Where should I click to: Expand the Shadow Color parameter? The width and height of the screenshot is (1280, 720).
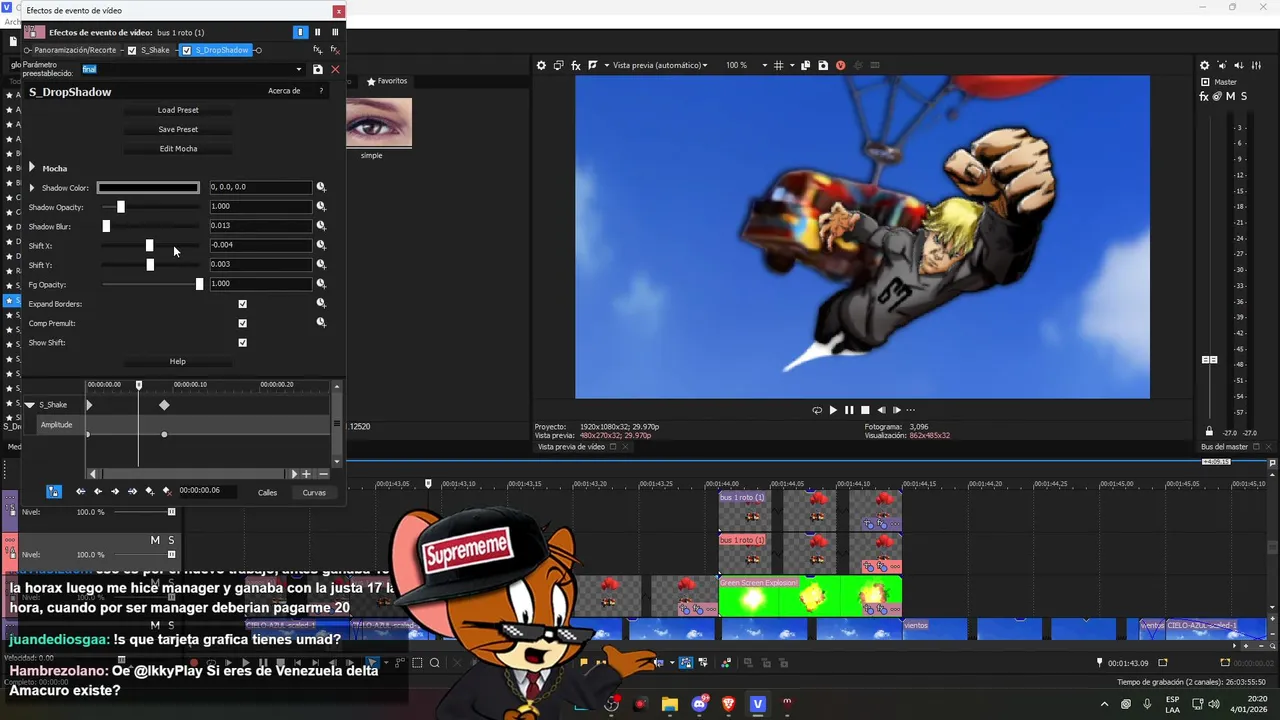(x=32, y=187)
